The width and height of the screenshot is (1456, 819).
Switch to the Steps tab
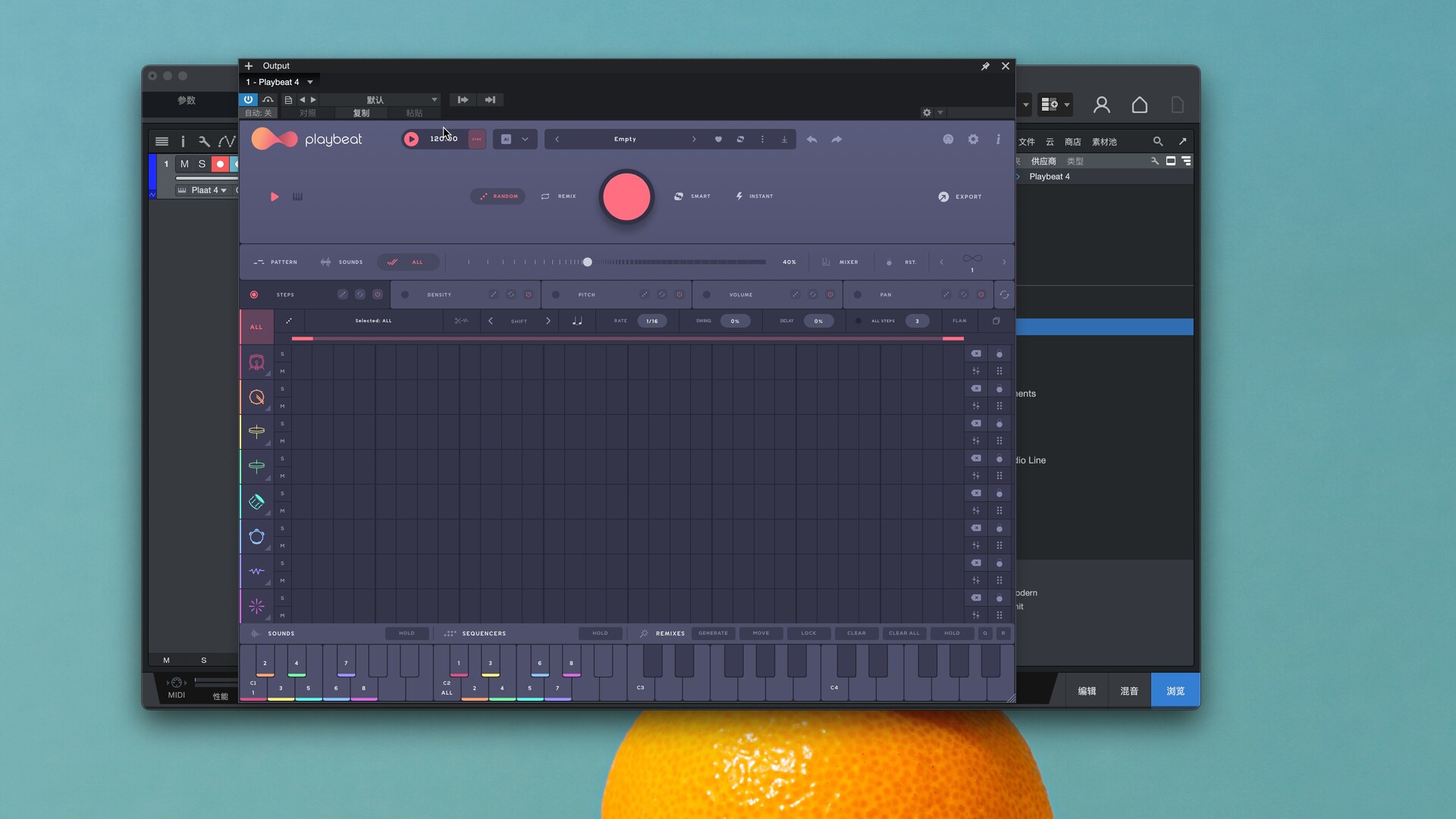(x=285, y=295)
